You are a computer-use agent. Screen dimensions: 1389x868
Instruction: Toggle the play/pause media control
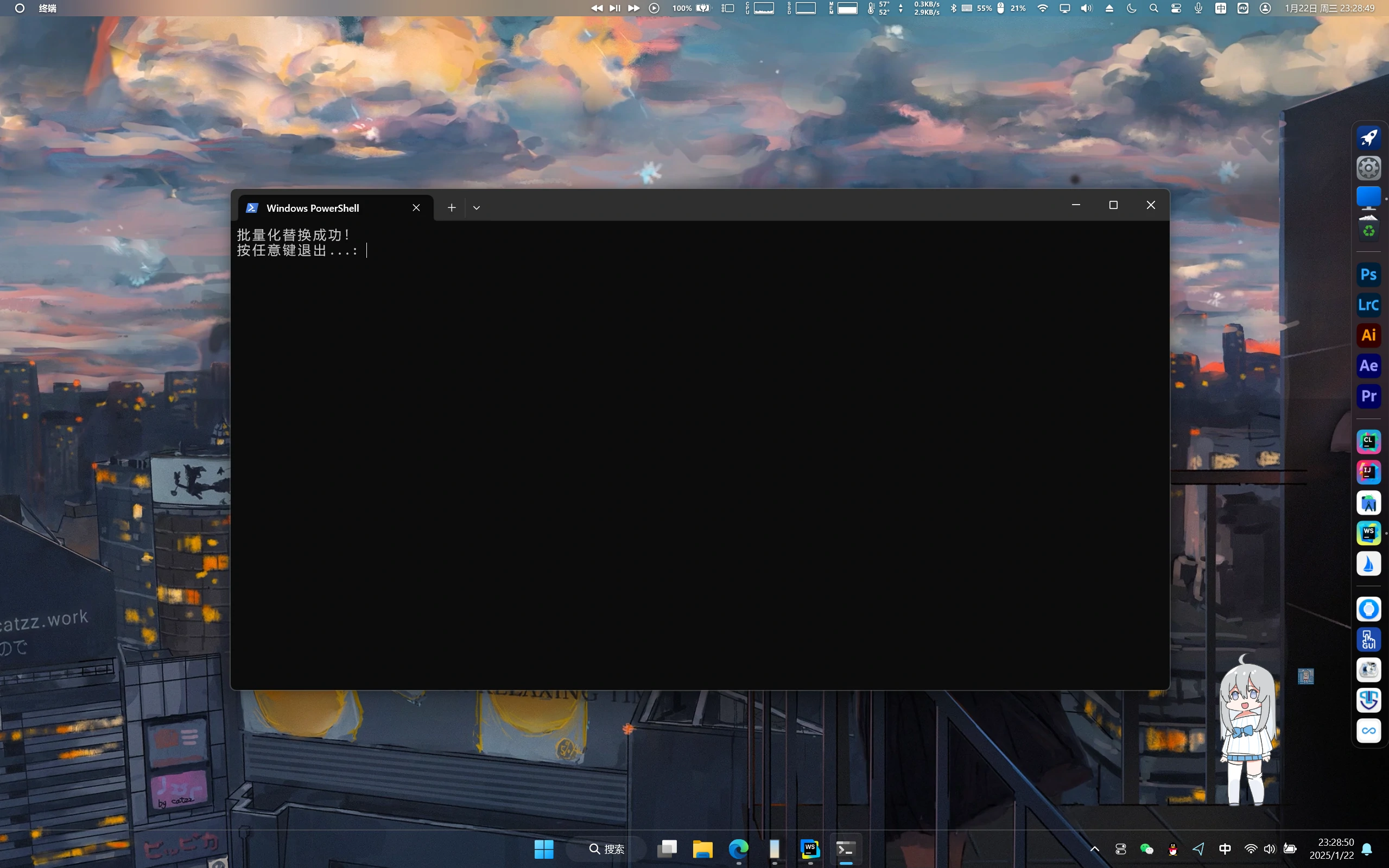(x=615, y=8)
